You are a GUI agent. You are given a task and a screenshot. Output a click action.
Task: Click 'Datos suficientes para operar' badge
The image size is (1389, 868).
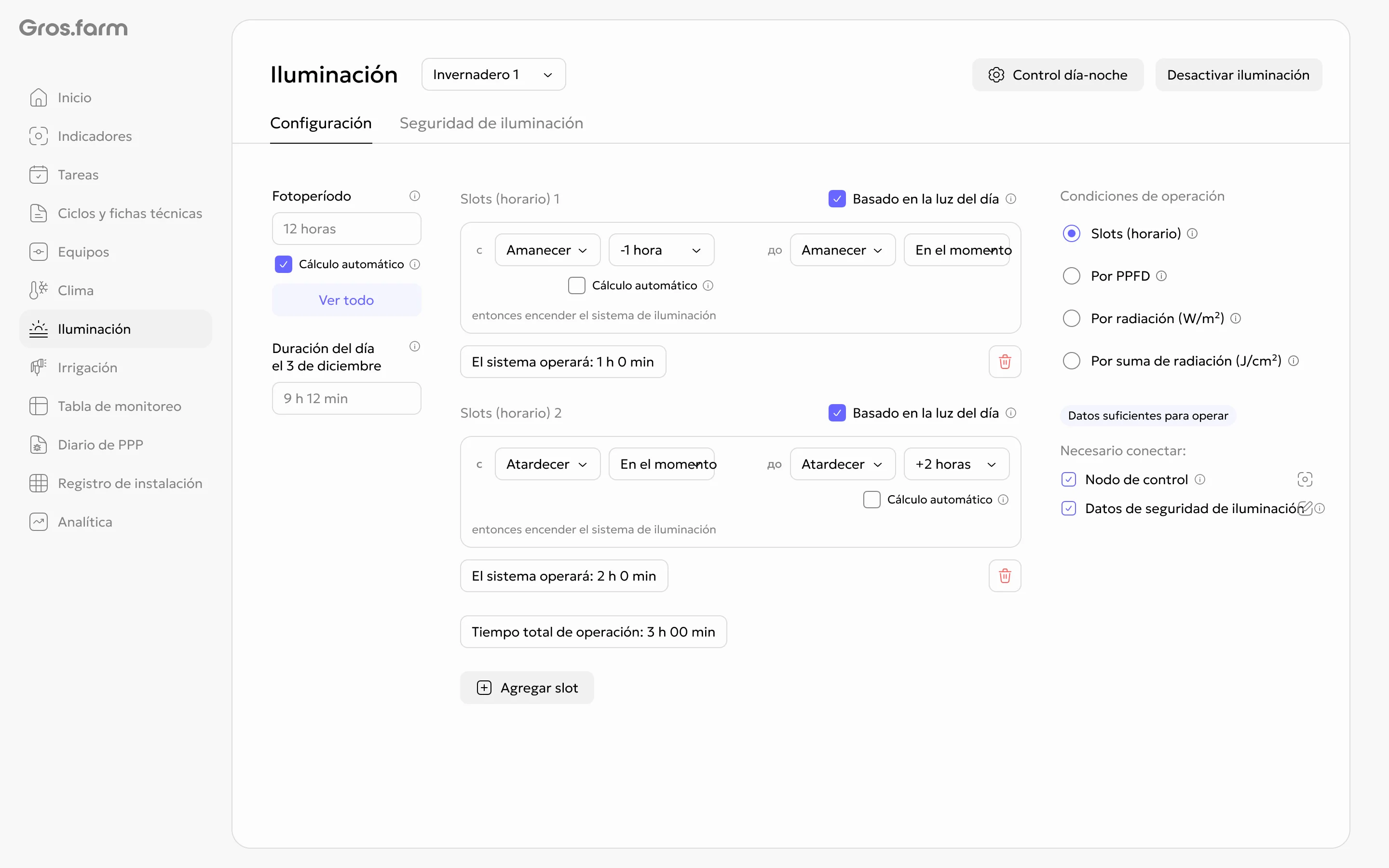point(1148,415)
